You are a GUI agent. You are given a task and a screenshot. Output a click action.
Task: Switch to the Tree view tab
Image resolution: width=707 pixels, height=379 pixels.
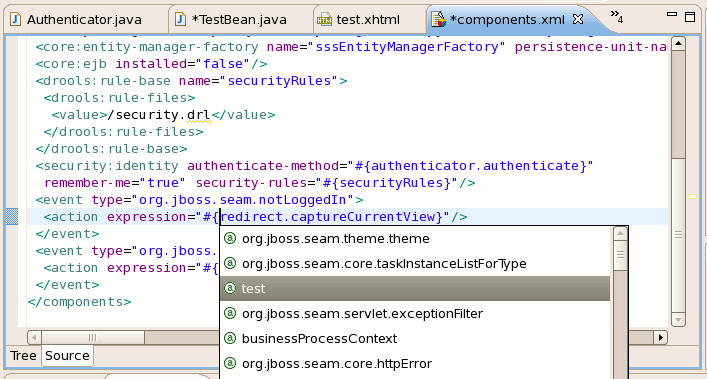point(23,356)
